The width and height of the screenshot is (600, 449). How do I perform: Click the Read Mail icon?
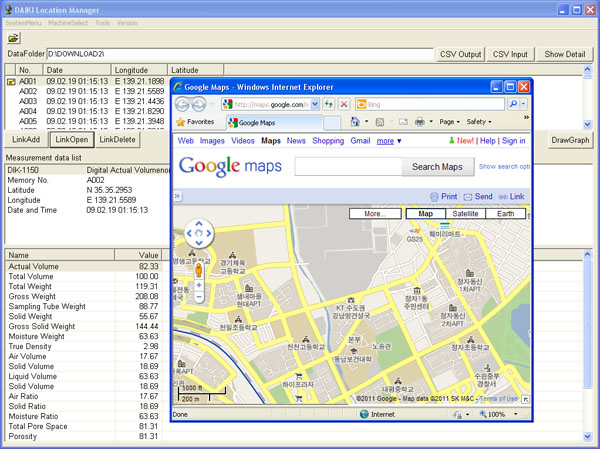pos(403,122)
